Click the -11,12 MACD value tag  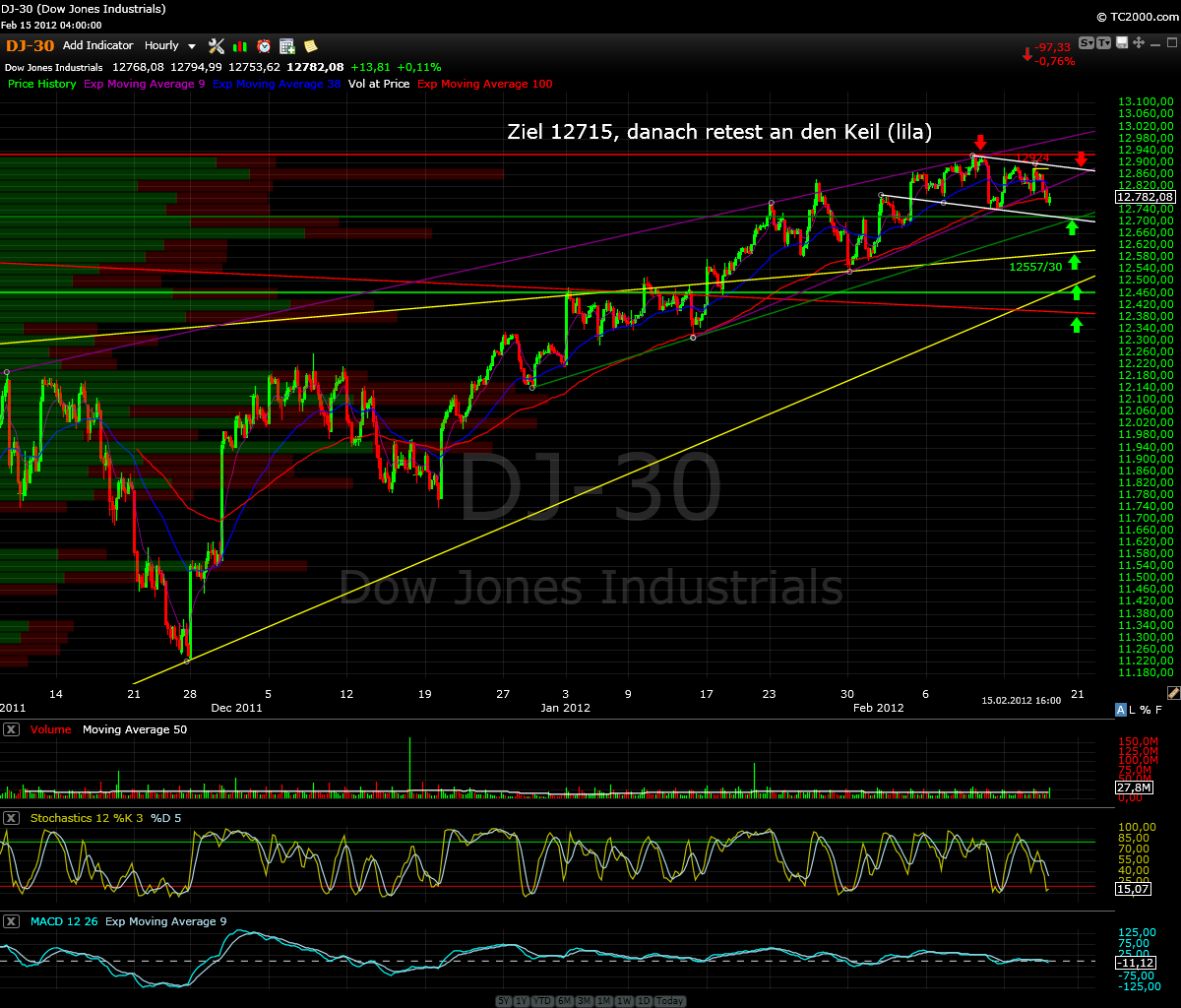tap(1136, 961)
